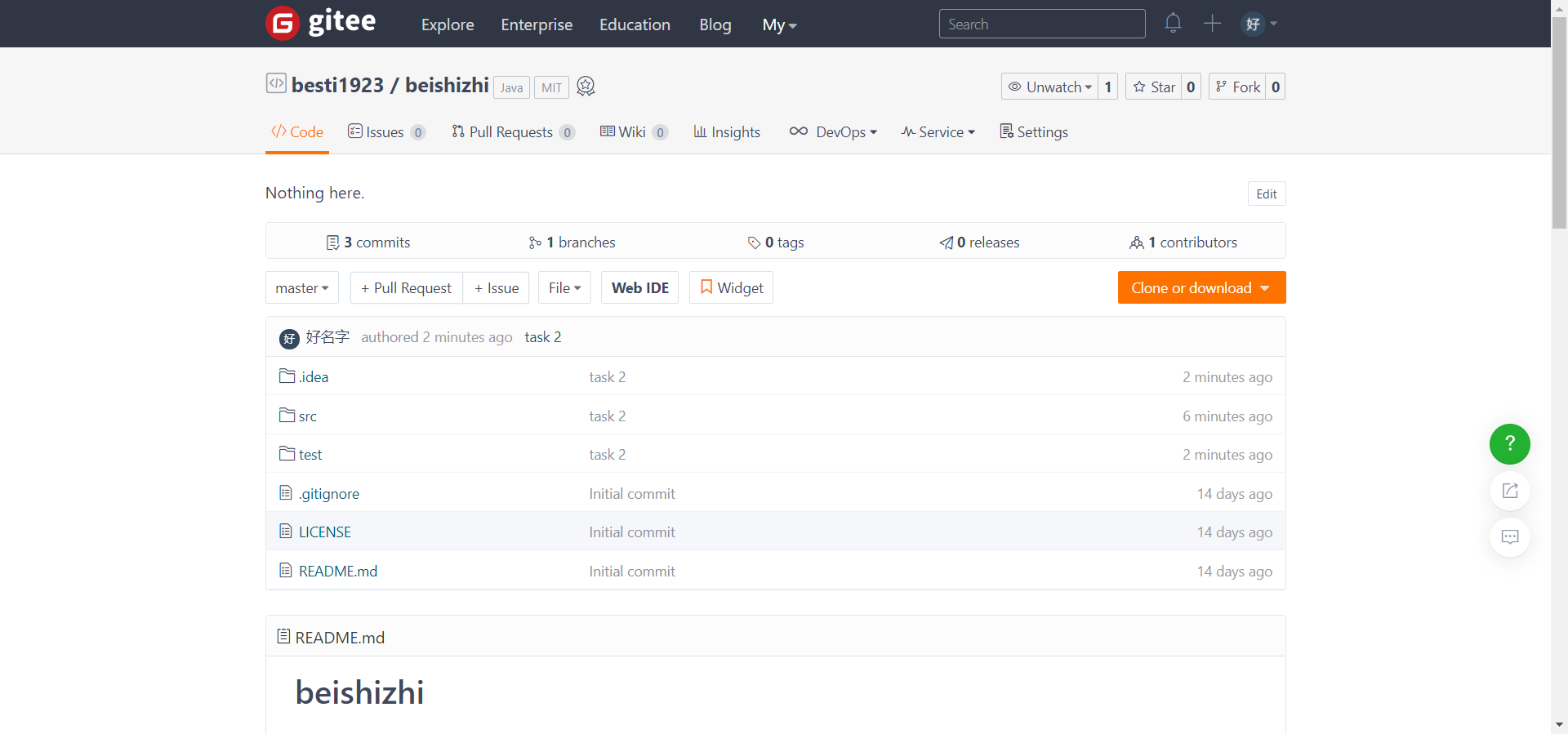This screenshot has height=734, width=1568.
Task: Open the Settings tab
Action: [x=1034, y=131]
